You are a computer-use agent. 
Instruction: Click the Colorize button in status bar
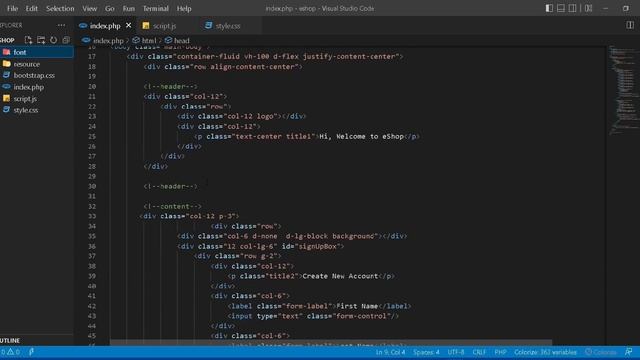[600, 352]
